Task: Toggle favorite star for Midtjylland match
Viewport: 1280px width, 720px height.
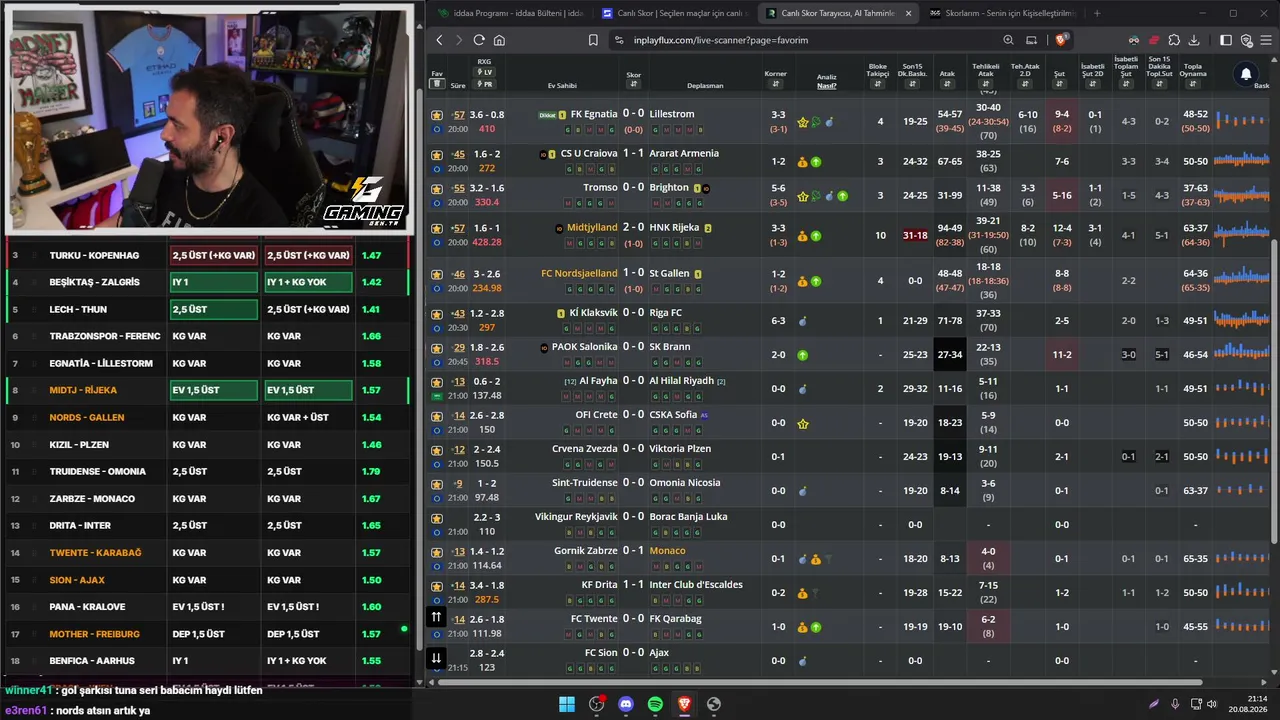Action: point(437,229)
